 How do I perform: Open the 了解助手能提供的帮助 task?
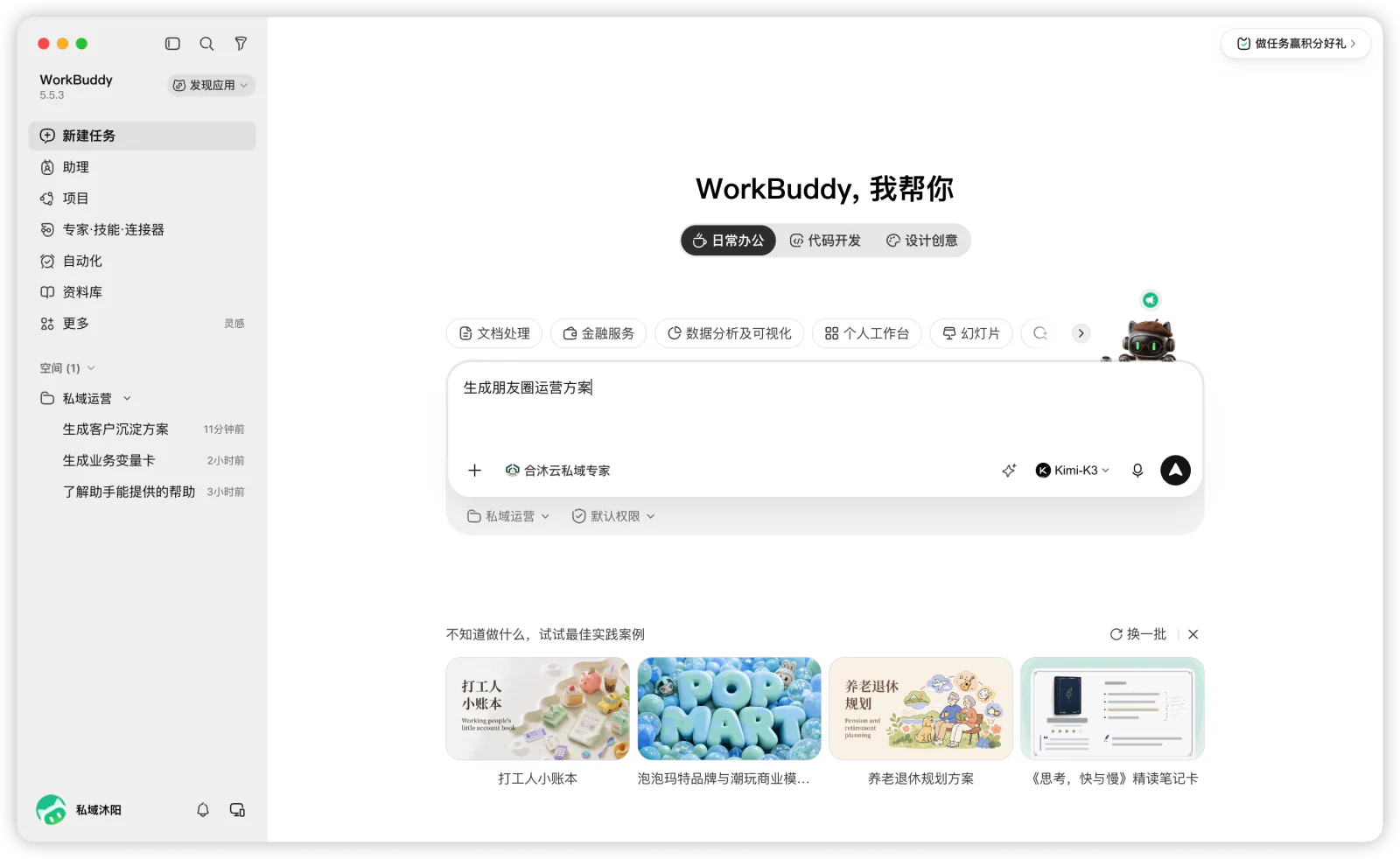(x=142, y=492)
